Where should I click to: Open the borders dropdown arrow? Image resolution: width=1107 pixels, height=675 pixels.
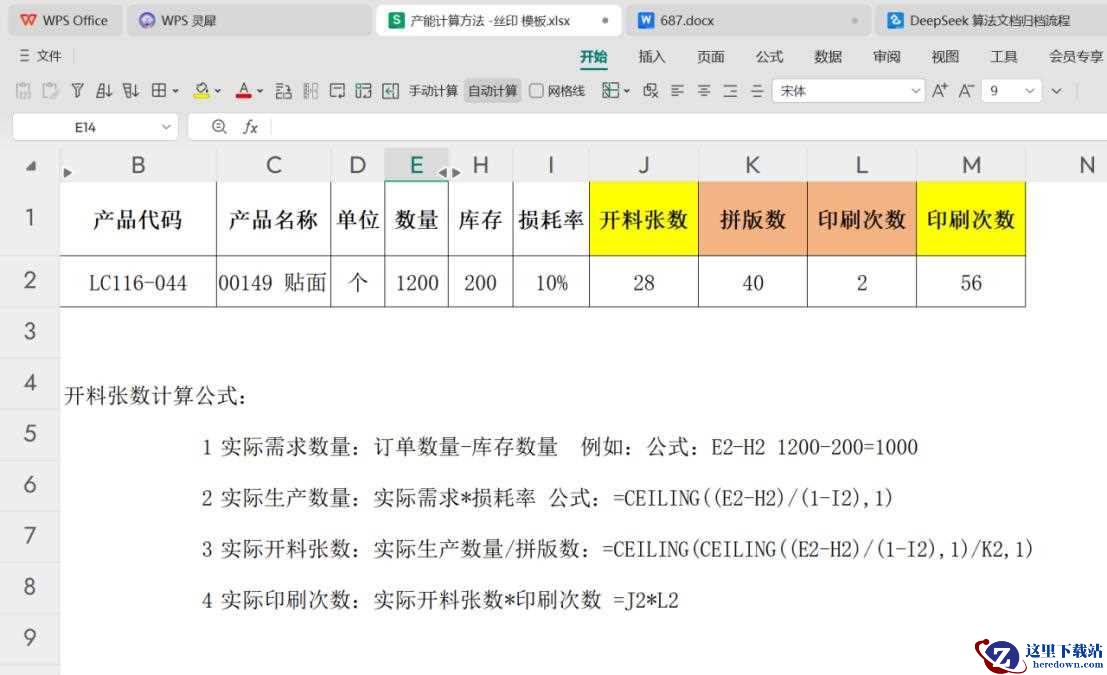[x=175, y=91]
